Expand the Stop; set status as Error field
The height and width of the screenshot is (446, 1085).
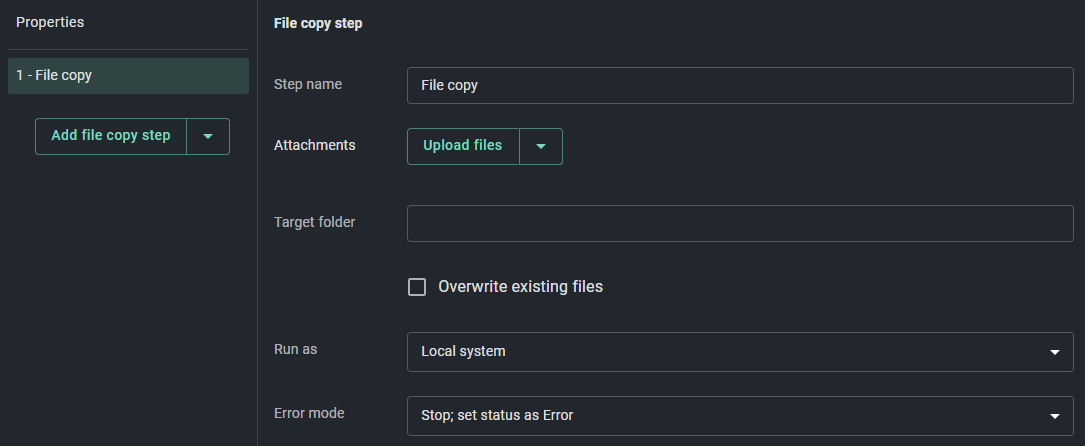coord(740,416)
